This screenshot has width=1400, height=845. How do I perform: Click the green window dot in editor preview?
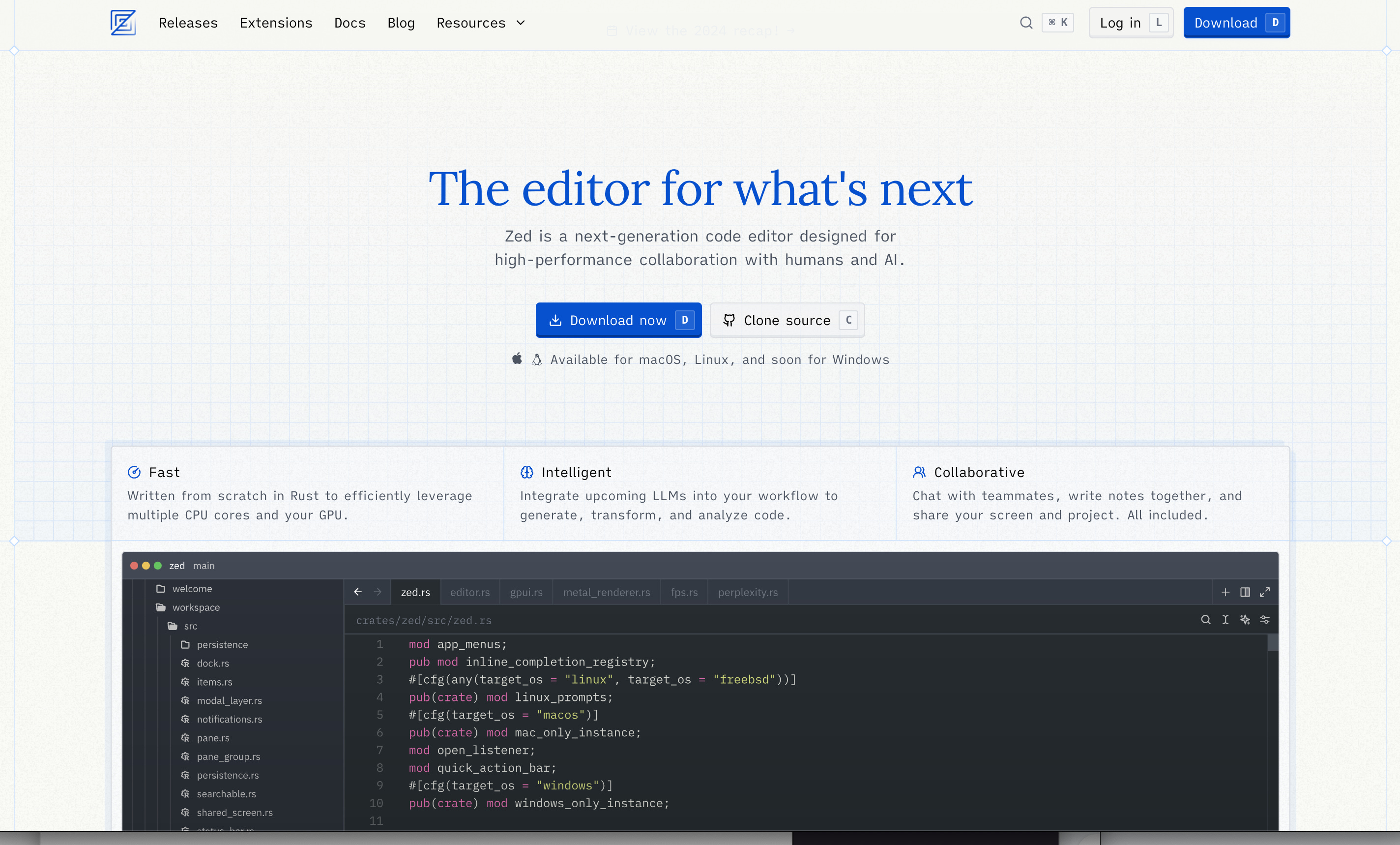(158, 566)
